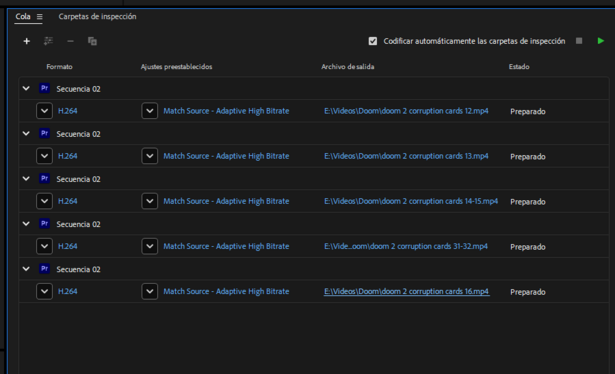Click the Add Output settings icon
The width and height of the screenshot is (615, 374).
48,41
